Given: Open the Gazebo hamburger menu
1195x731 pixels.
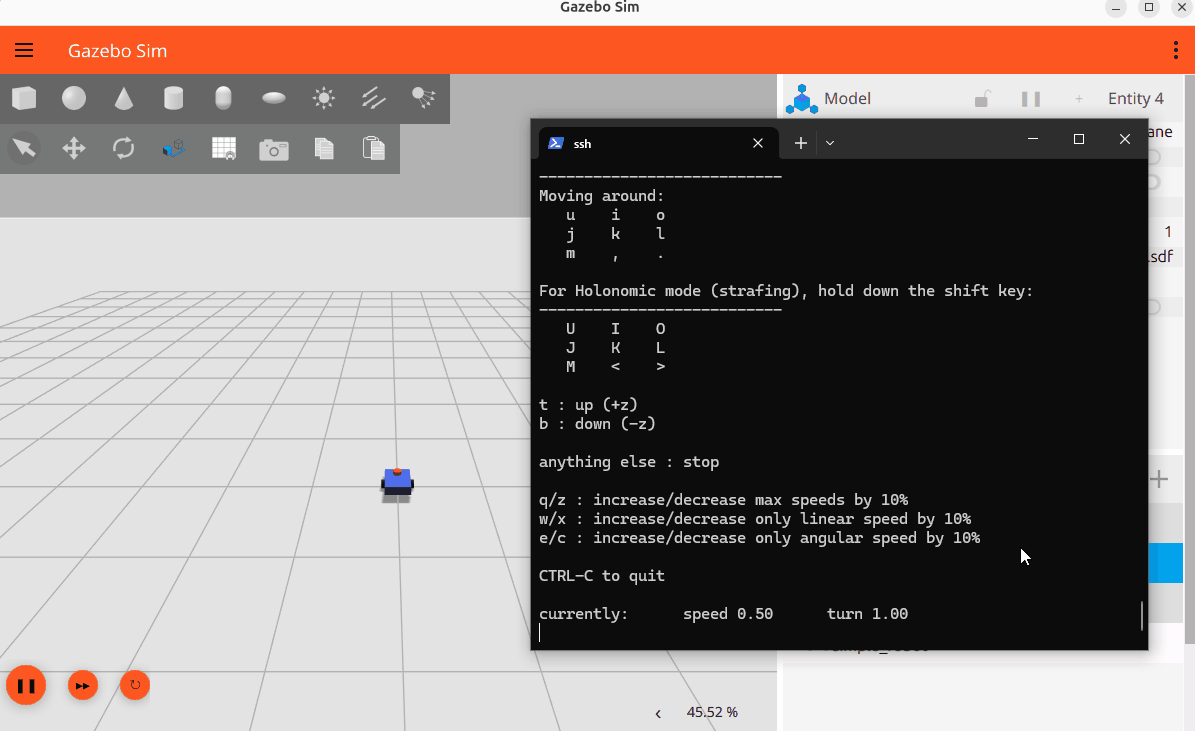Looking at the screenshot, I should click(x=24, y=50).
